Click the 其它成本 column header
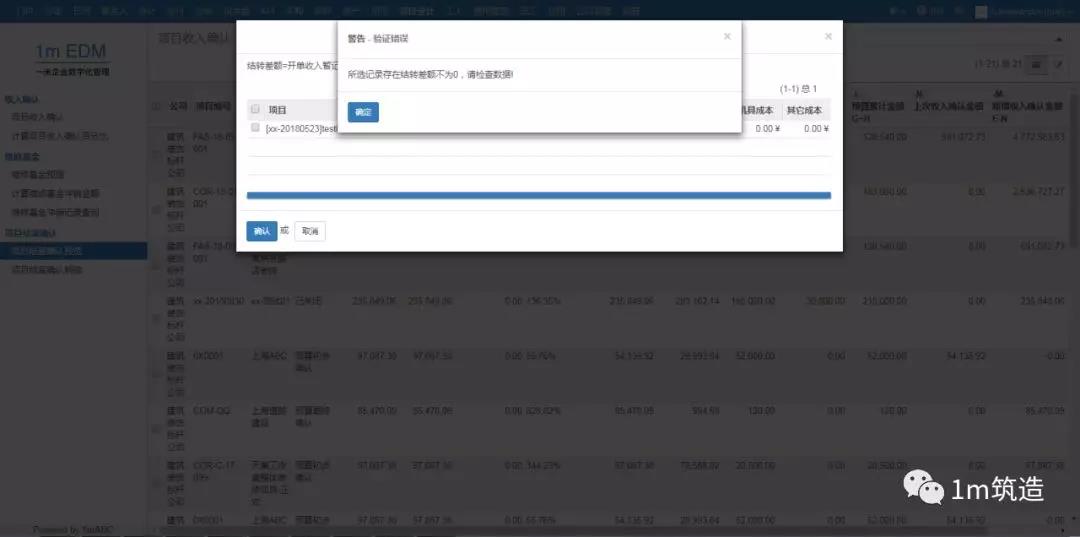Viewport: 1080px width, 537px height. click(x=803, y=110)
